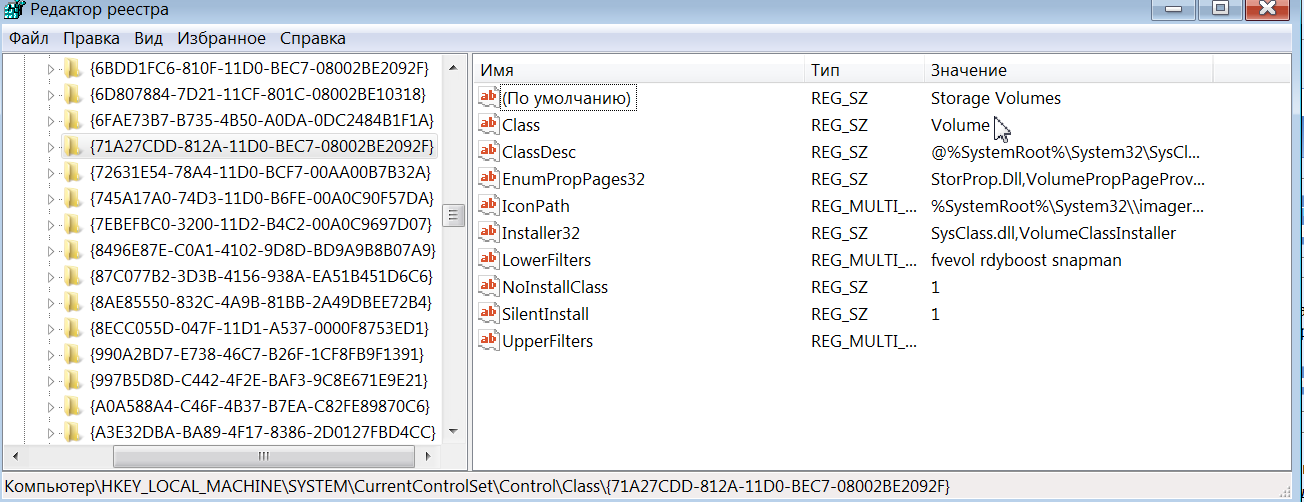The width and height of the screenshot is (1304, 502).
Task: Click tree horizontal scrollbar left arrow
Action: (x=15, y=456)
